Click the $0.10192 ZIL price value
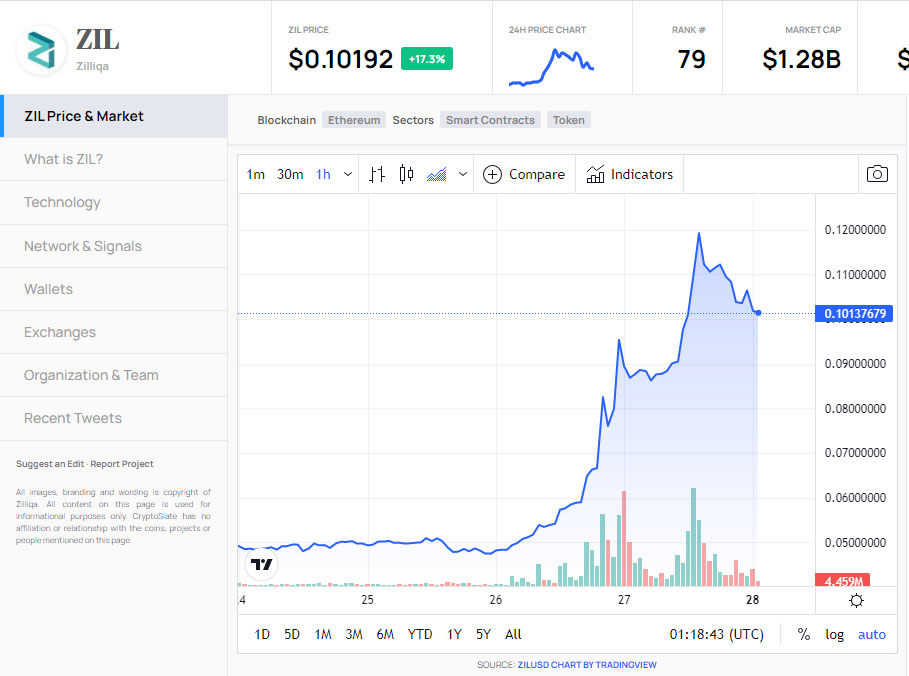The width and height of the screenshot is (909, 676). click(x=340, y=59)
